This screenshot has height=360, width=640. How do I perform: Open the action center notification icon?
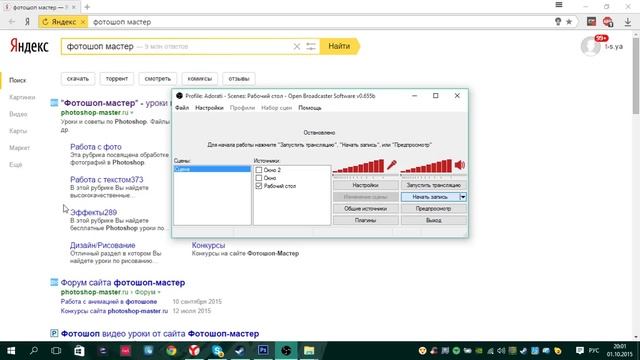[580, 351]
